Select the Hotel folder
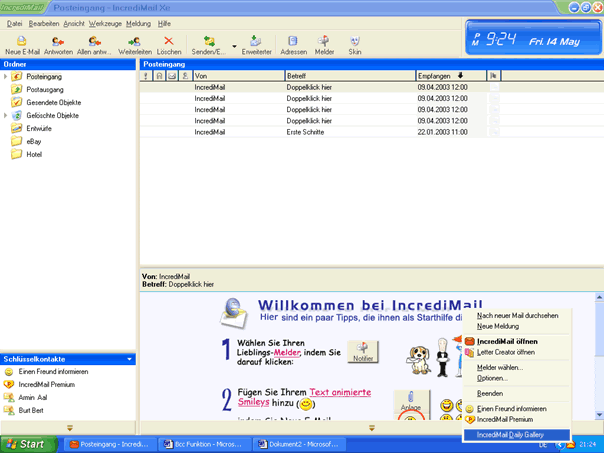Screen dimensions: 605x454 34,154
